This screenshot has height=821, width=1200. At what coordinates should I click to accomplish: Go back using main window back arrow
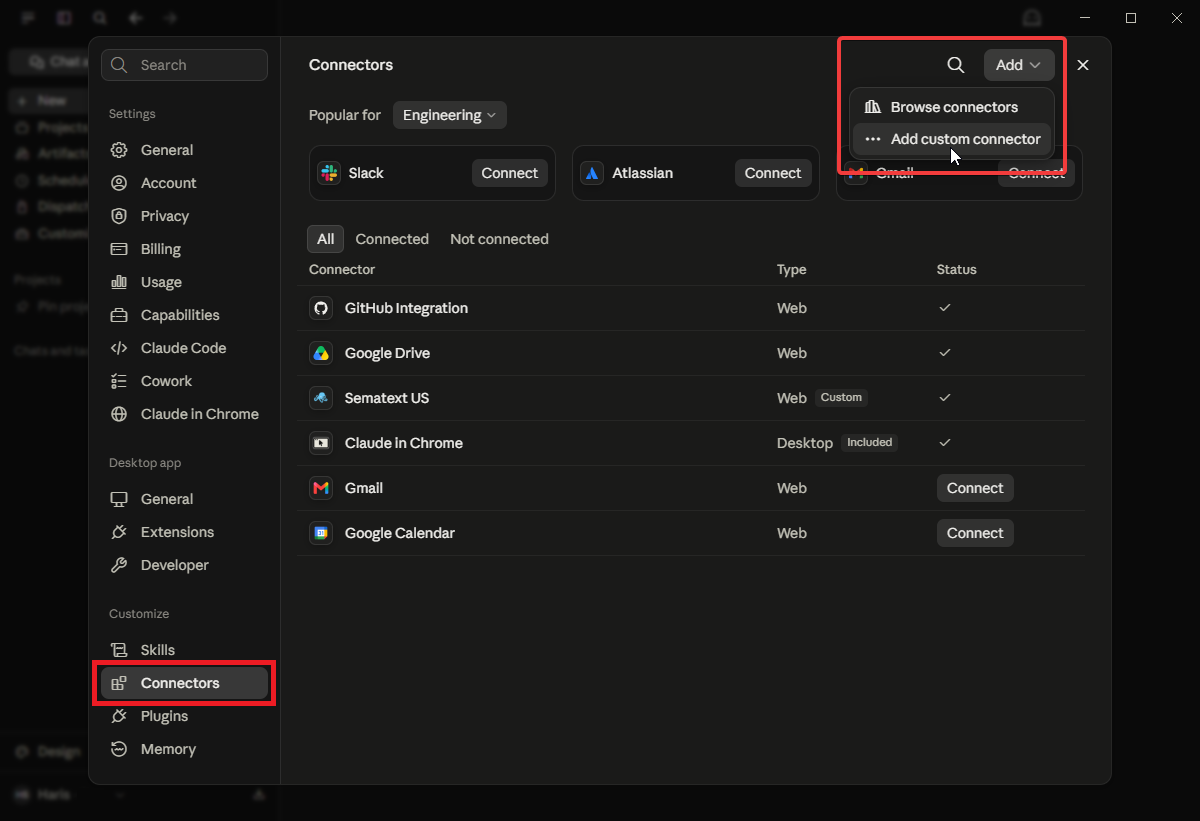point(135,18)
